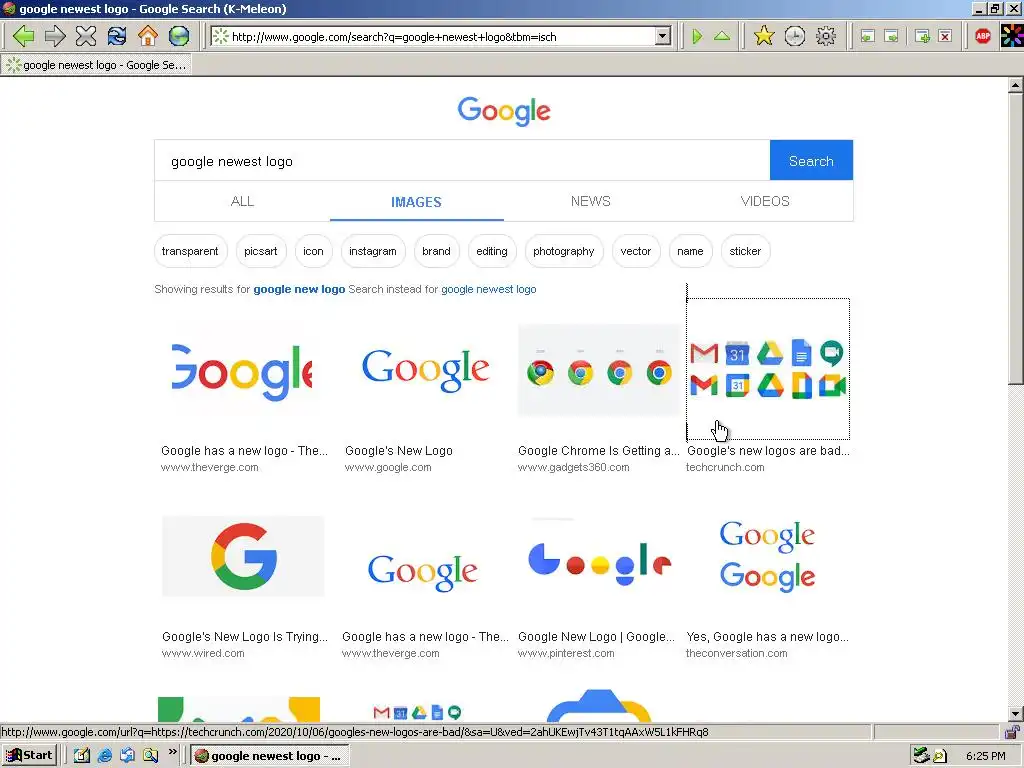Click the green Up triangle icon
Image resolution: width=1024 pixels, height=768 pixels.
point(722,36)
